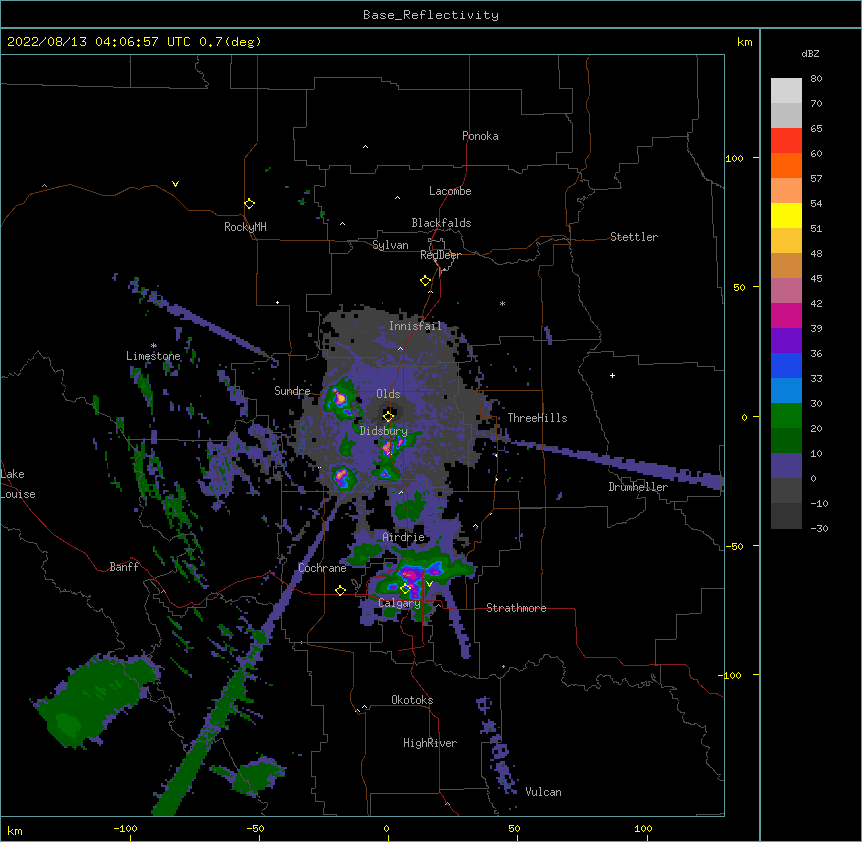862x842 pixels.
Task: Click the Sundre label
Action: pyautogui.click(x=292, y=391)
